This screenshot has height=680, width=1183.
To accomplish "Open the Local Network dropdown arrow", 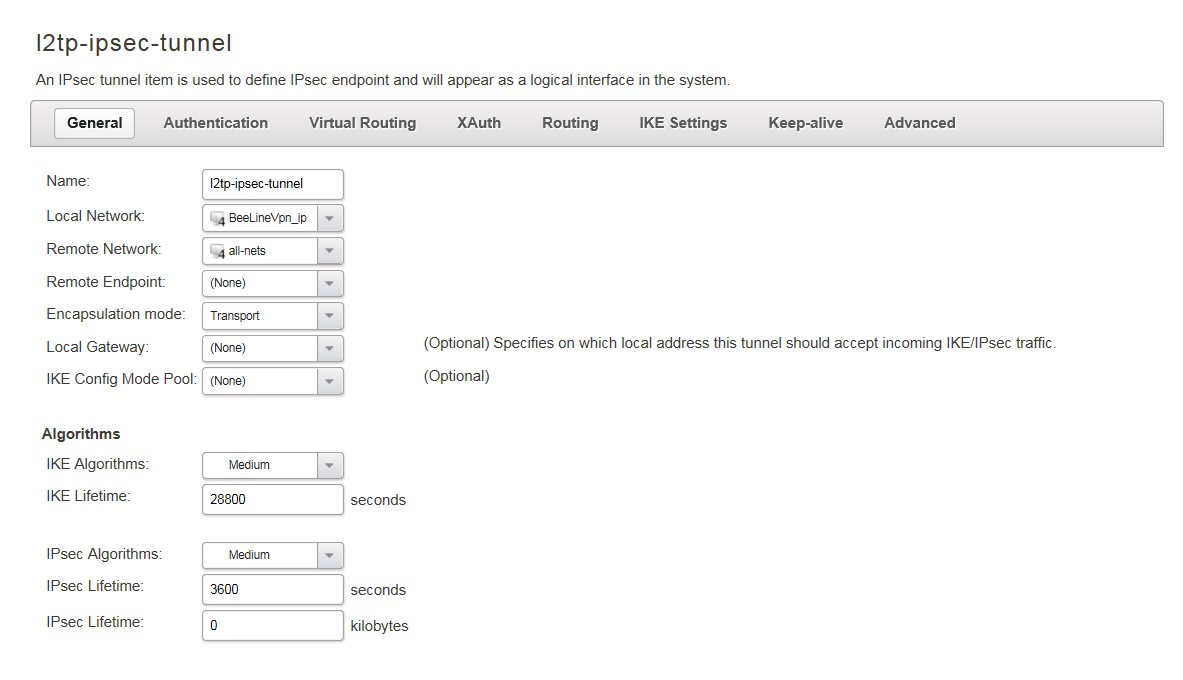I will pos(330,218).
